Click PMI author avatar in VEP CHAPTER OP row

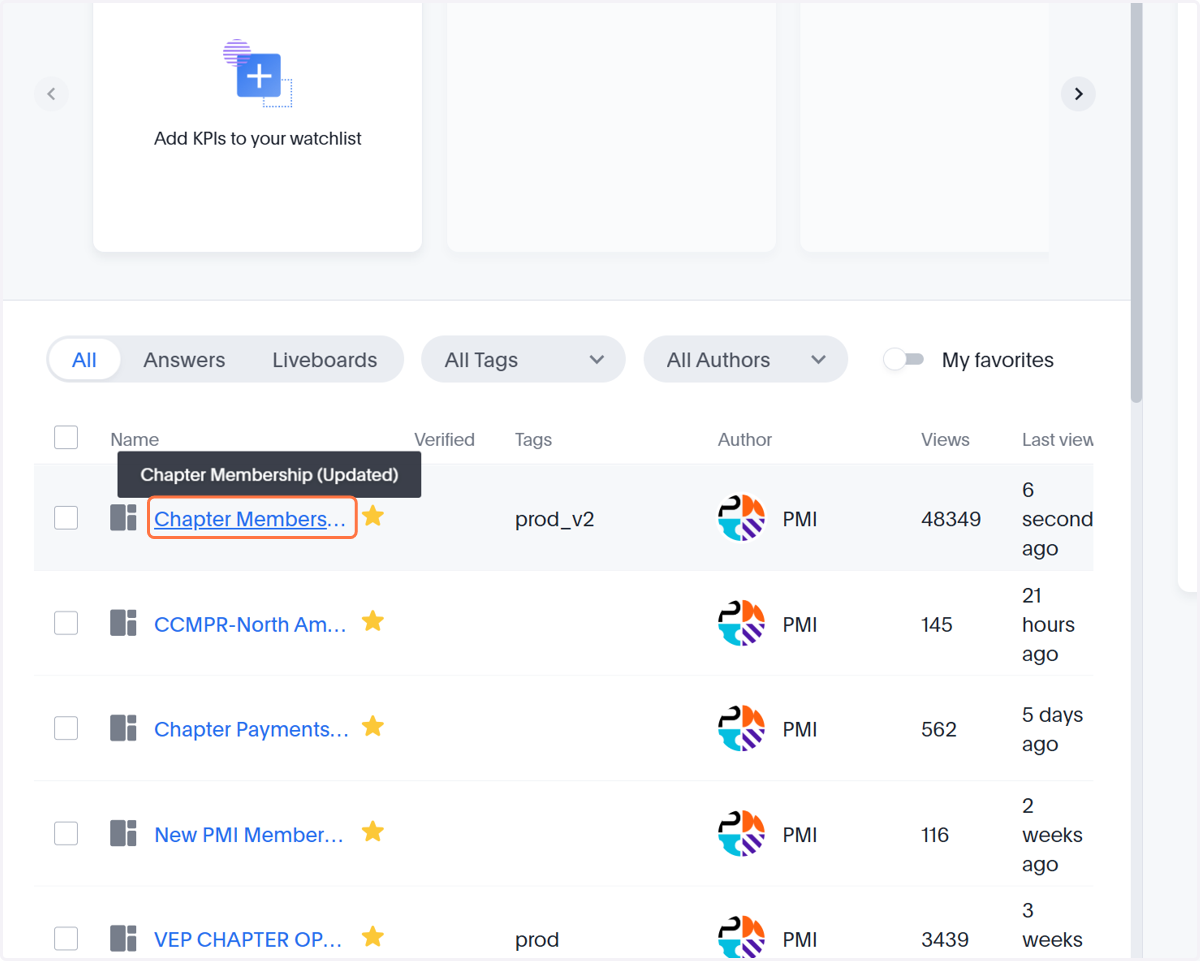click(742, 938)
